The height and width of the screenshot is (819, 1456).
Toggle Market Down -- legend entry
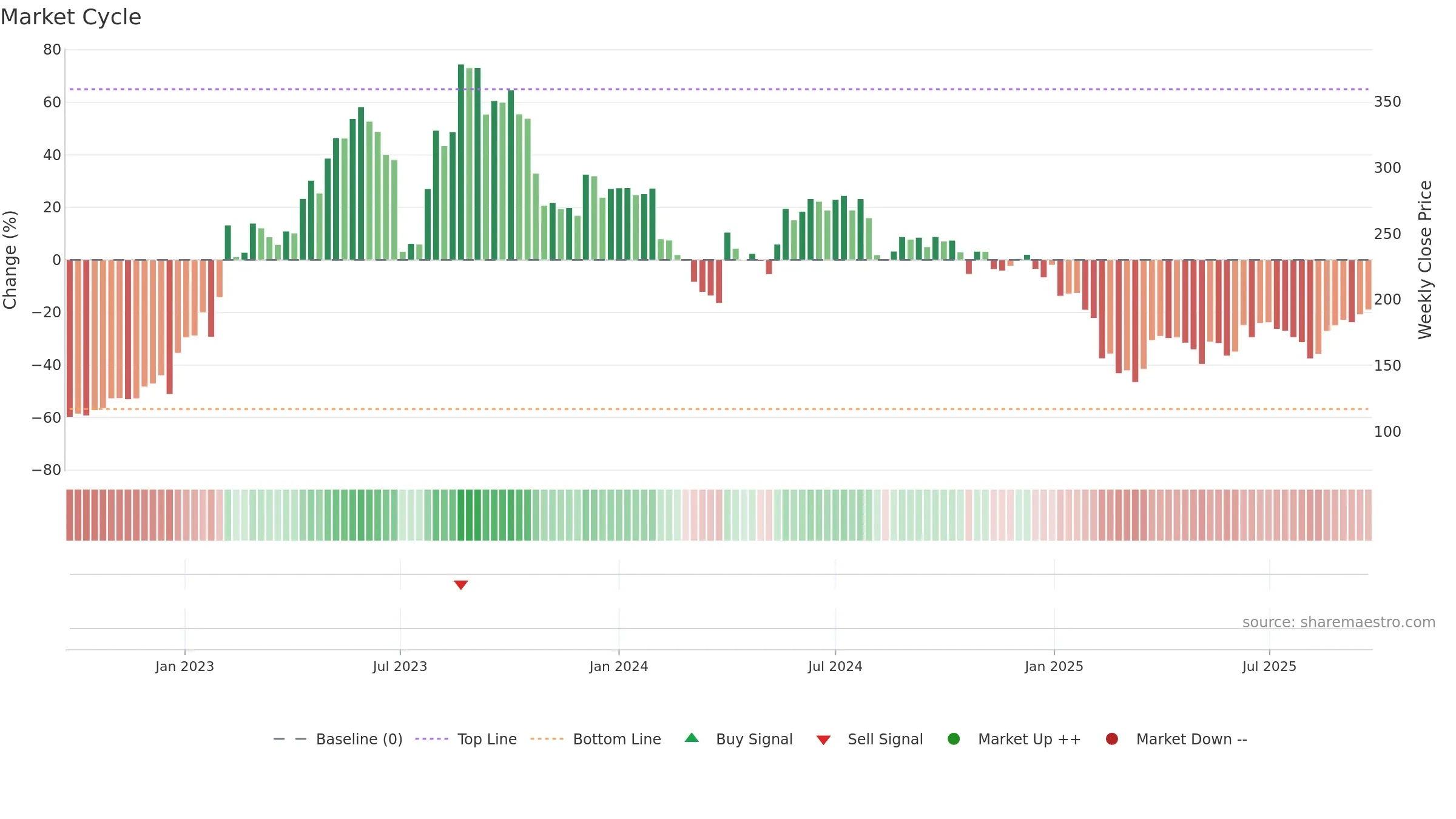point(1176,739)
